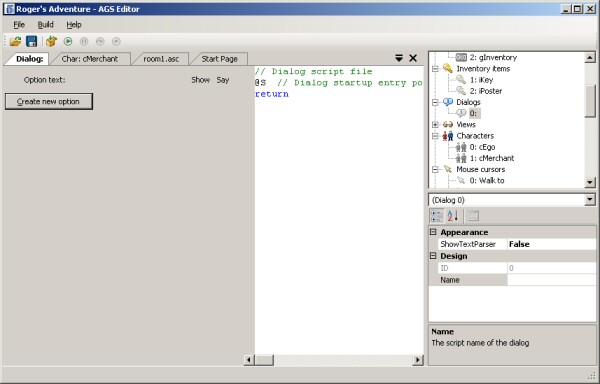
Task: Open the tab list dropdown arrow
Action: 399,58
